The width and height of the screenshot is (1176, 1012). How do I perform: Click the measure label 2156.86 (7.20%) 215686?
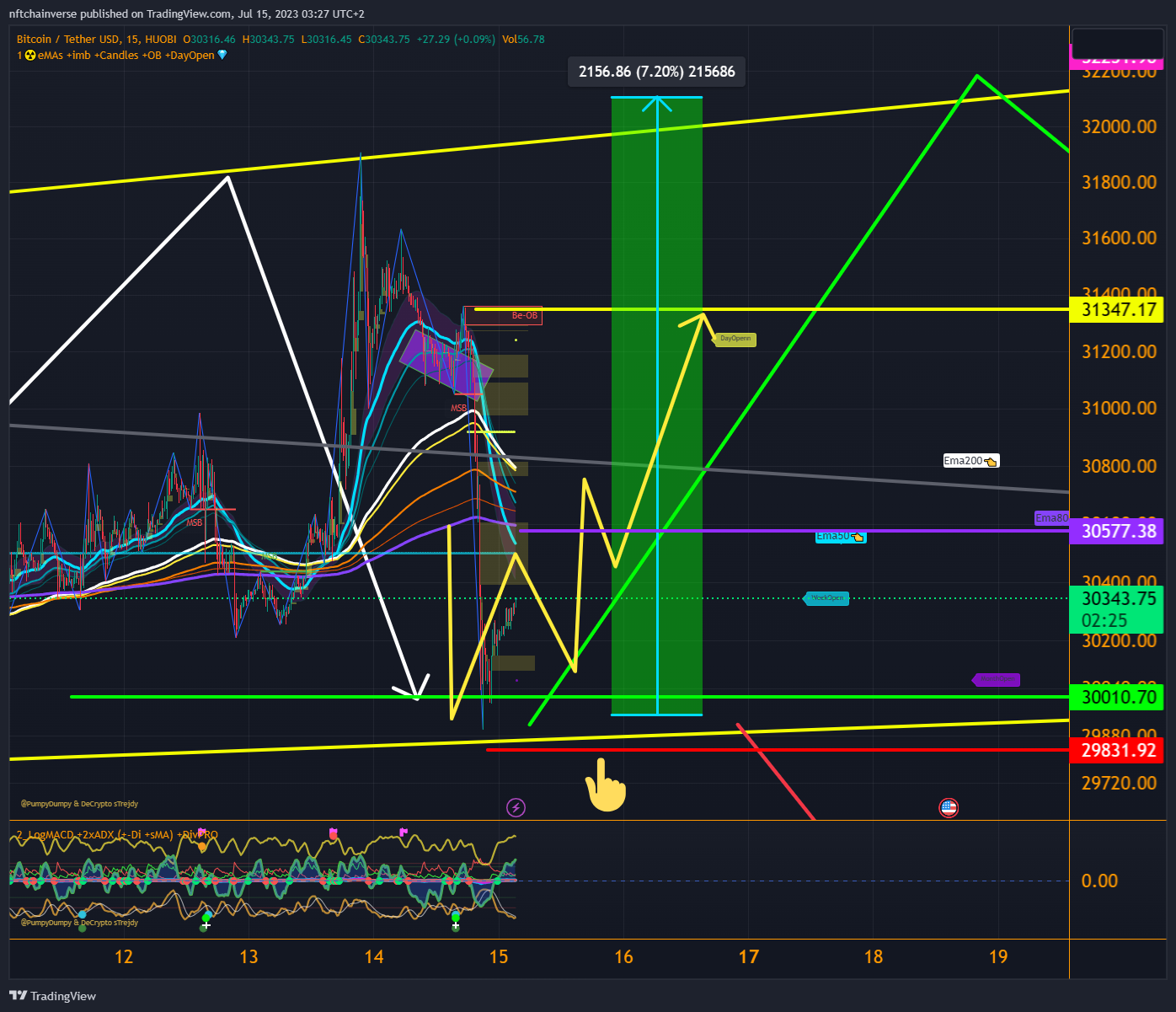click(x=657, y=72)
